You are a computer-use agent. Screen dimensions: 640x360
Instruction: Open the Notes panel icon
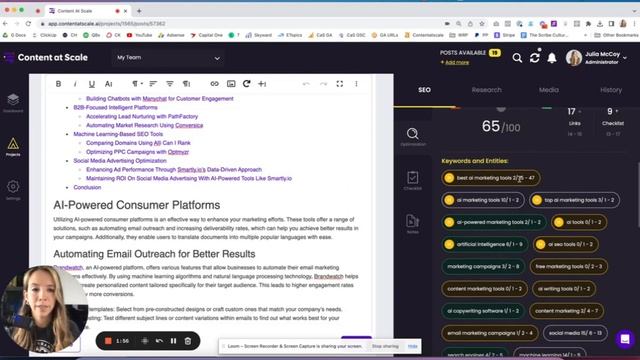pos(413,224)
